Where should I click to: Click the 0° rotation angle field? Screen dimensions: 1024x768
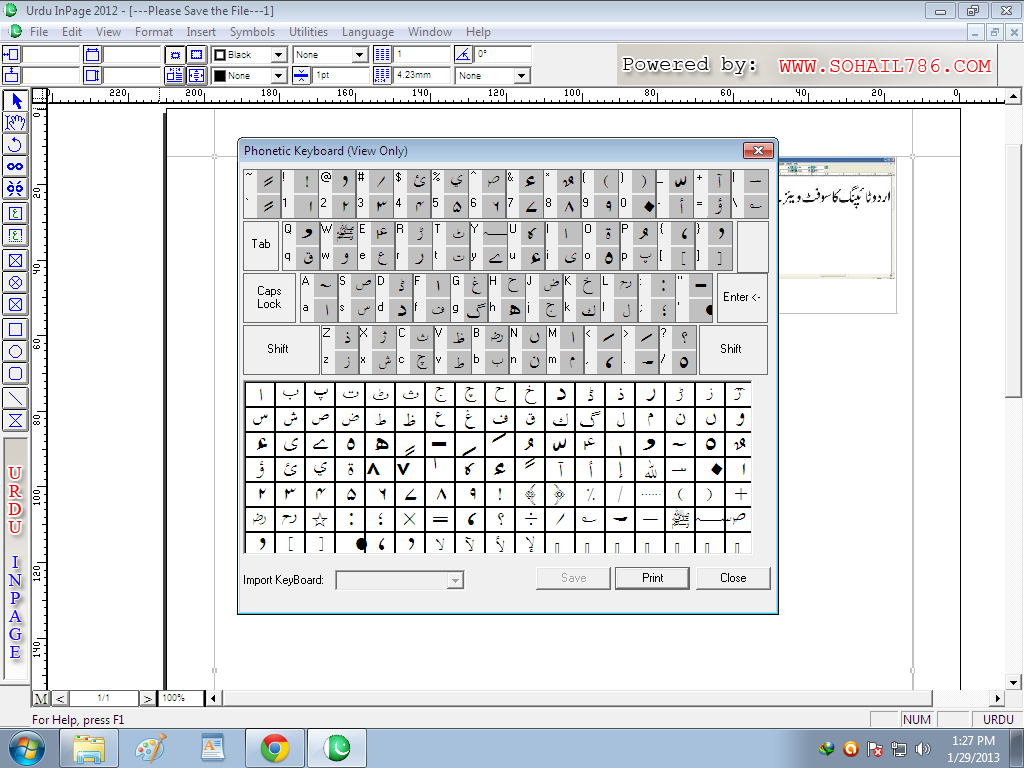[502, 55]
